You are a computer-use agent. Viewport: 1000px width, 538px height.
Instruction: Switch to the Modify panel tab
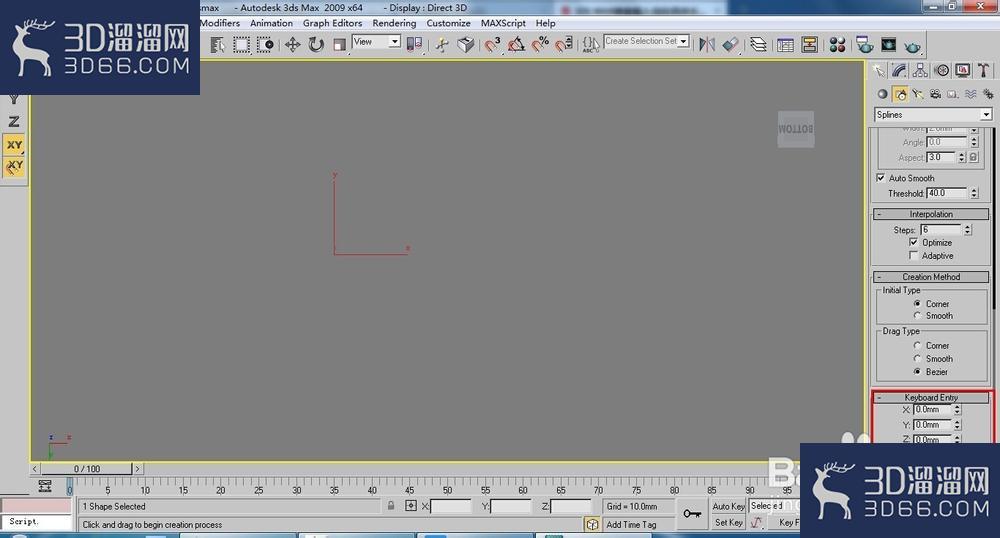click(899, 70)
